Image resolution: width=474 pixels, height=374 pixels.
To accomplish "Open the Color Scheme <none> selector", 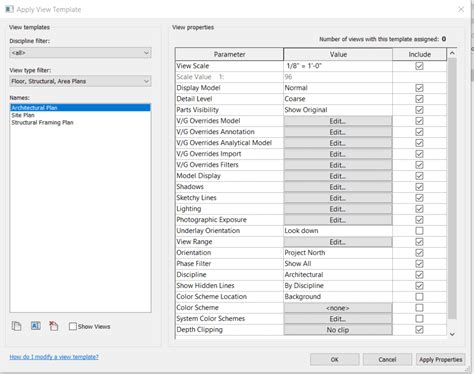I will [x=338, y=308].
